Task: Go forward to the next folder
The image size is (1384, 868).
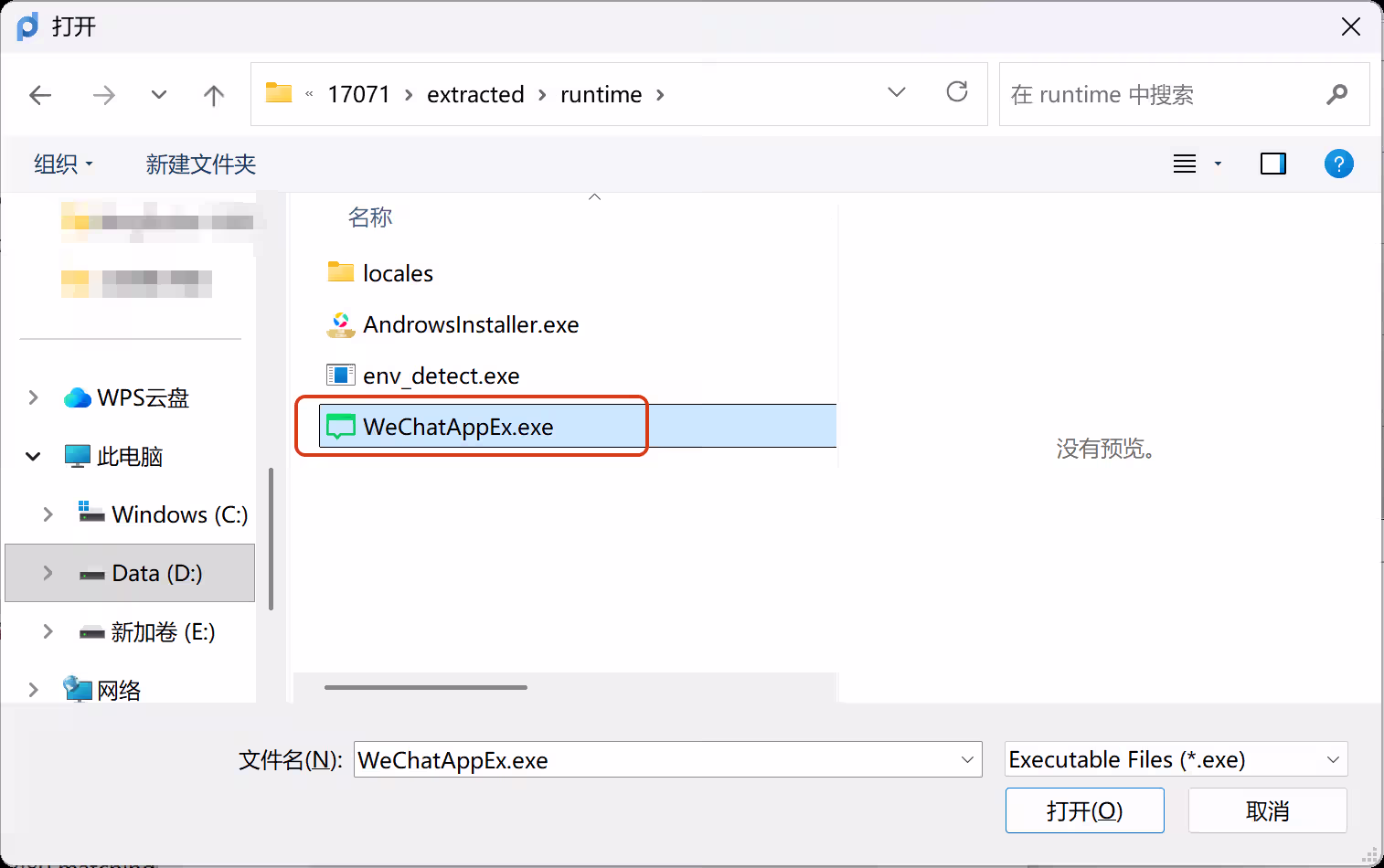Action: (x=104, y=95)
